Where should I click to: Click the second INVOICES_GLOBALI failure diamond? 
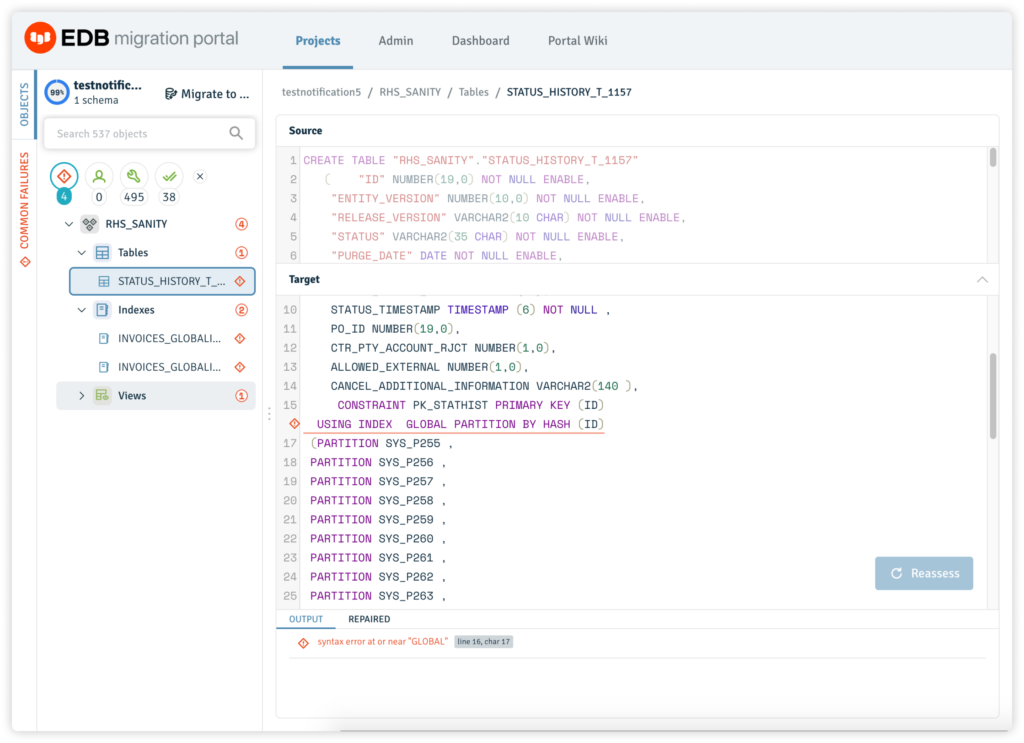click(x=240, y=367)
